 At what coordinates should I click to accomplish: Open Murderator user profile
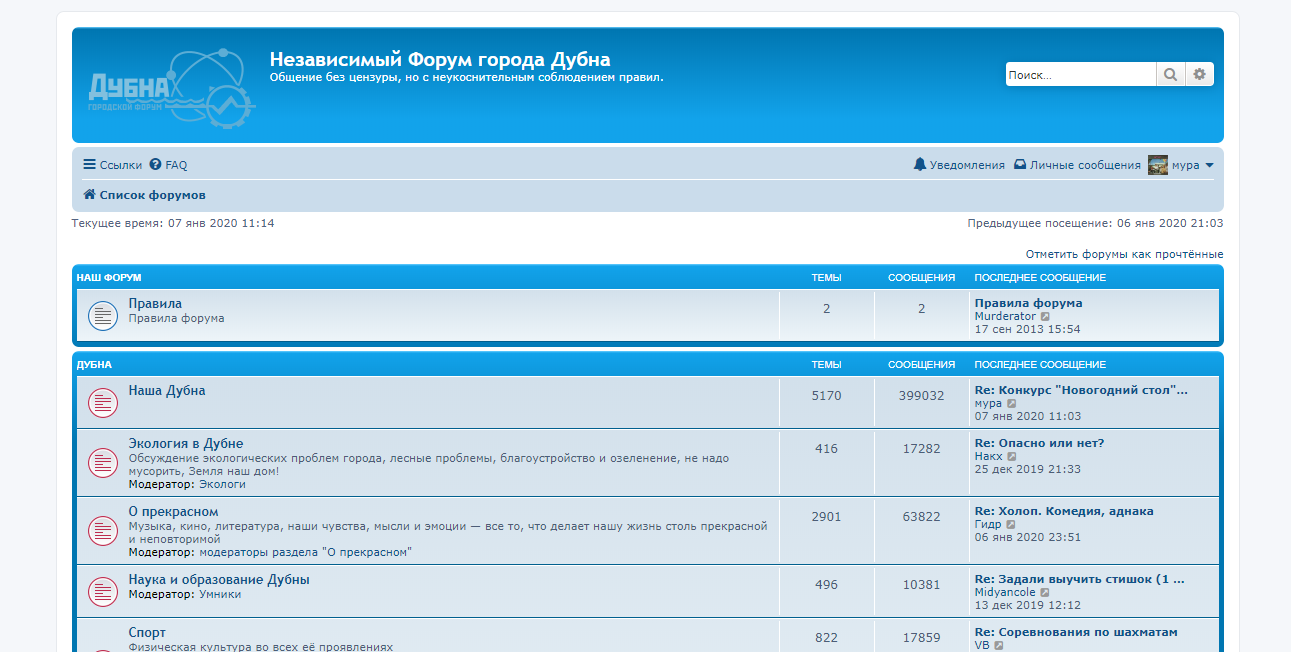[1005, 317]
